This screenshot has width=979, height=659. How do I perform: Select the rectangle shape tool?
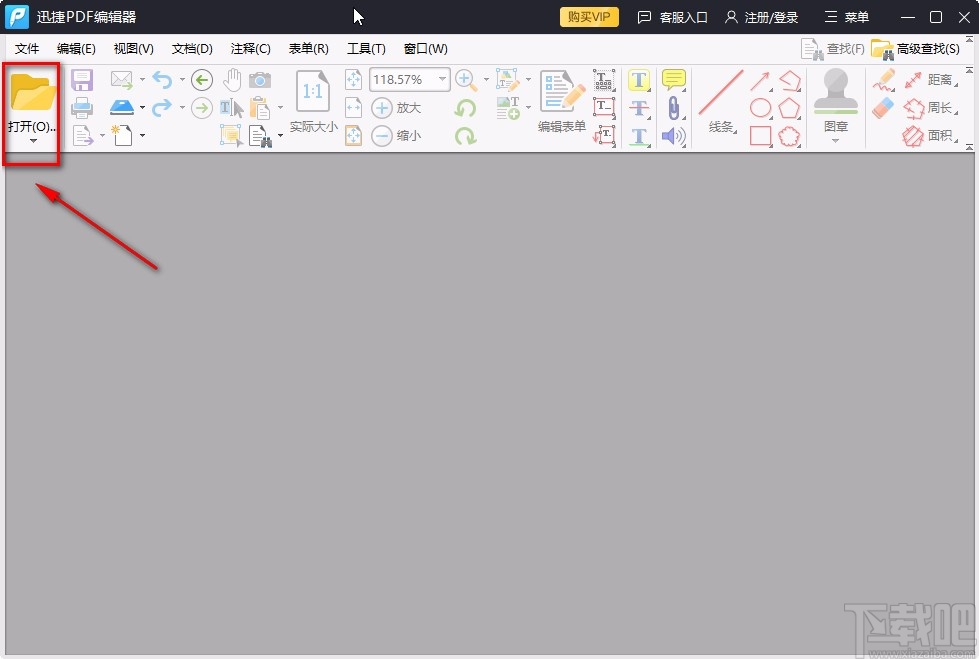click(761, 134)
